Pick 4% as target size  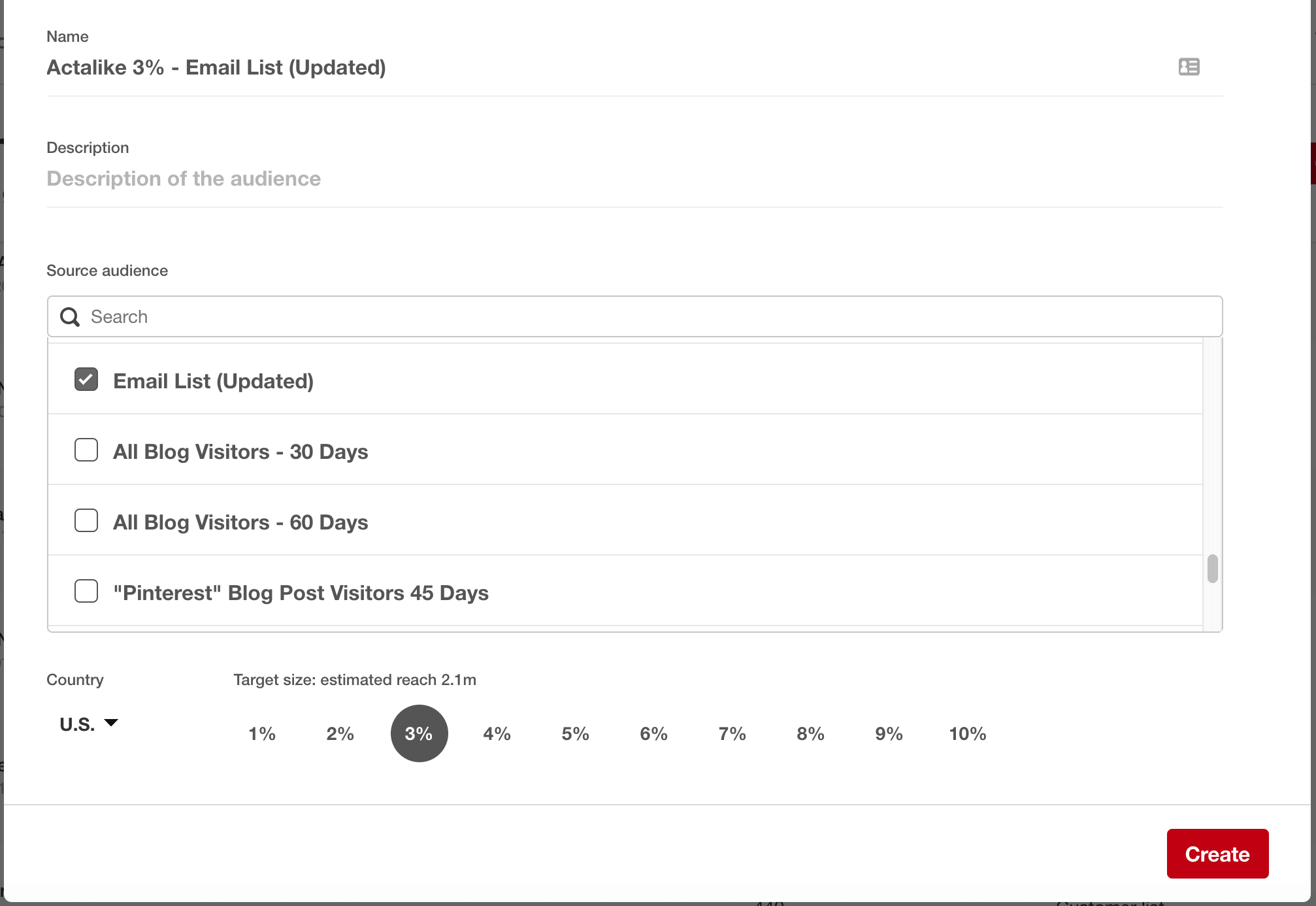click(x=497, y=733)
